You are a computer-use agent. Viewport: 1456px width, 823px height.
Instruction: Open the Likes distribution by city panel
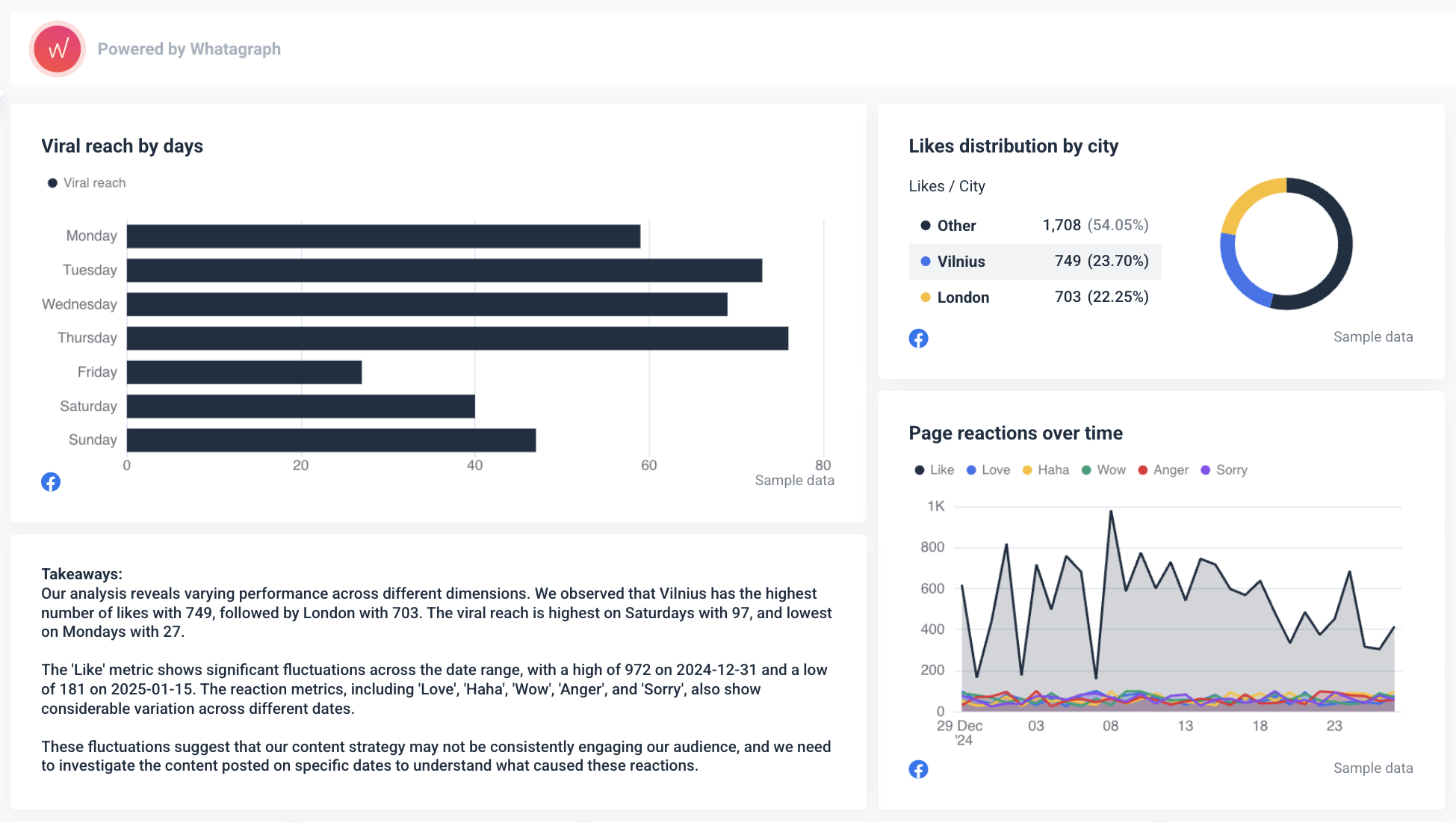(1013, 146)
